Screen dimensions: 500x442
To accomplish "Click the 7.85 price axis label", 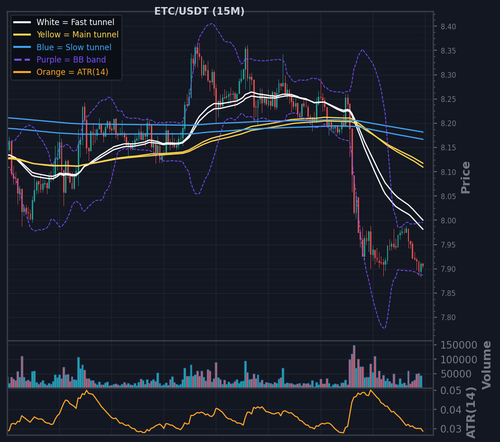I will click(x=448, y=293).
